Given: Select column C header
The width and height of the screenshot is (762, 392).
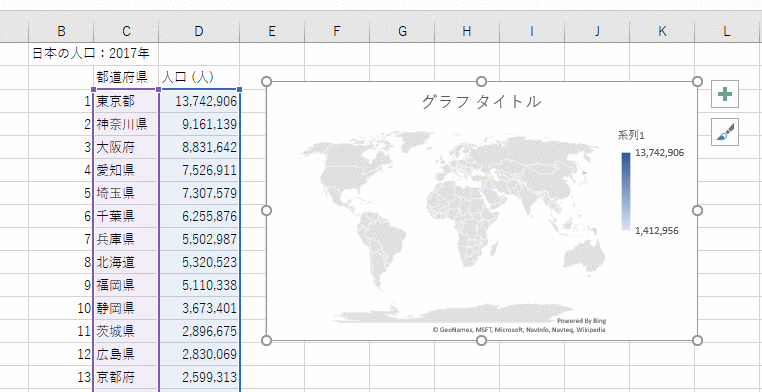Looking at the screenshot, I should click(126, 32).
